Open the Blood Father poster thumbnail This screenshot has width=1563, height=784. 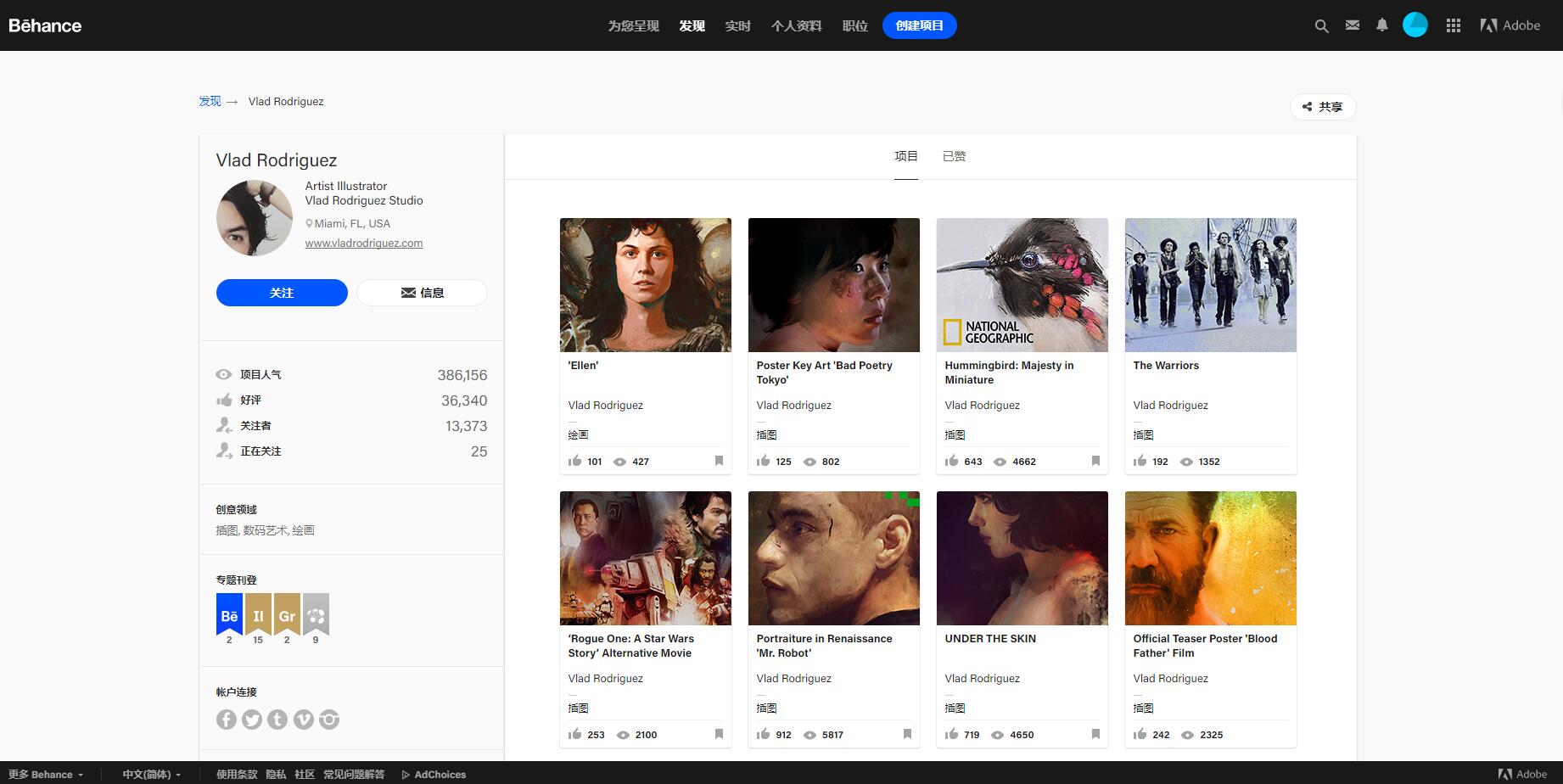pyautogui.click(x=1211, y=558)
